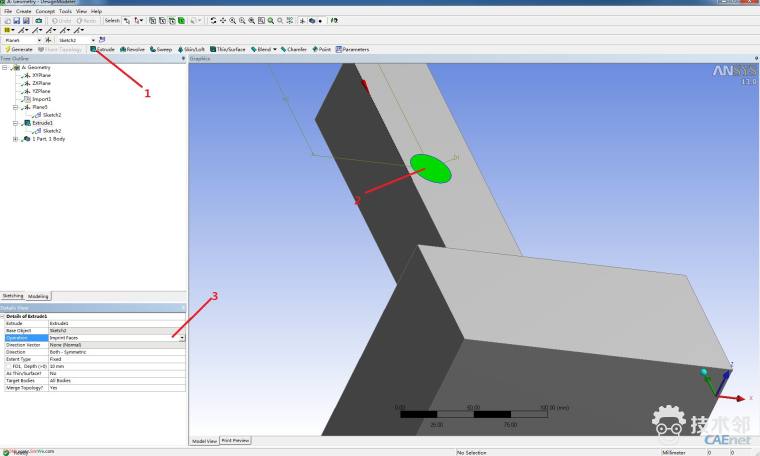Open the Blend tool dropdown

[x=274, y=49]
